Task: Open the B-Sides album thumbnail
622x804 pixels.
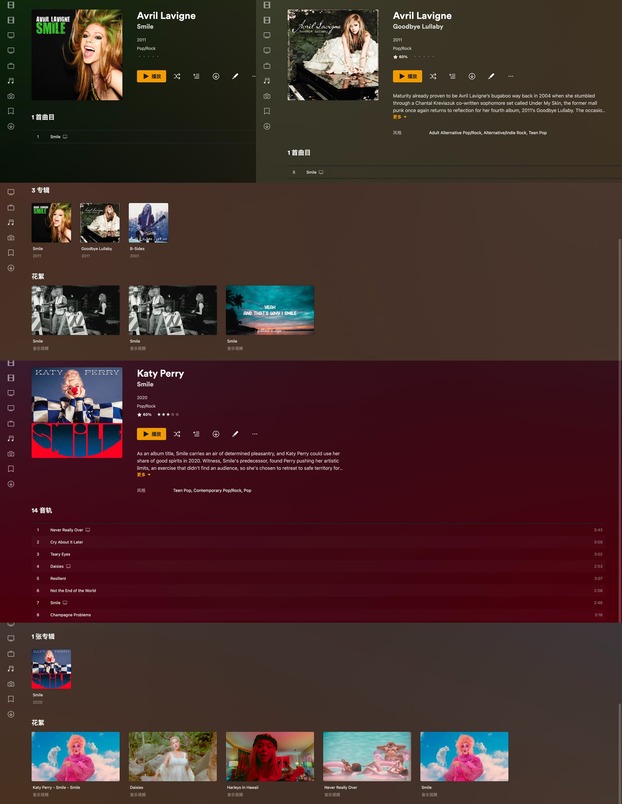Action: point(148,223)
